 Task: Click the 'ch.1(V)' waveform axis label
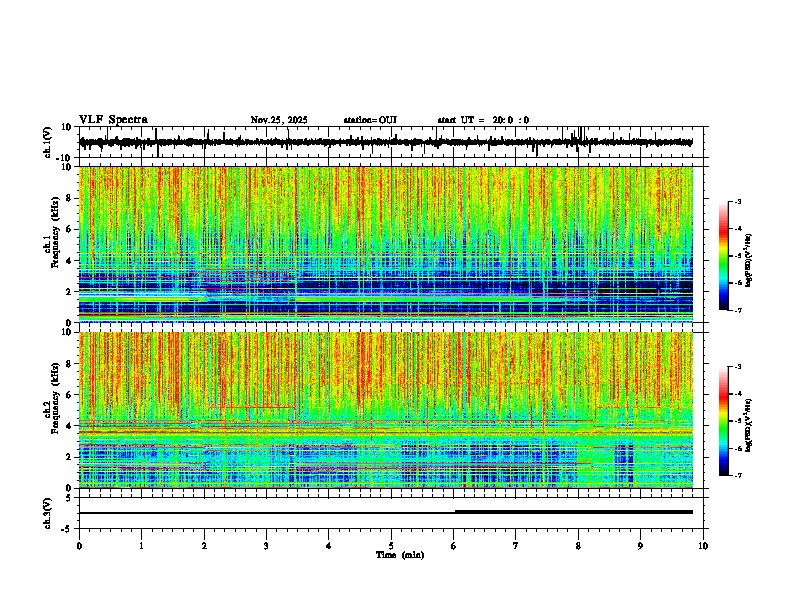48,142
